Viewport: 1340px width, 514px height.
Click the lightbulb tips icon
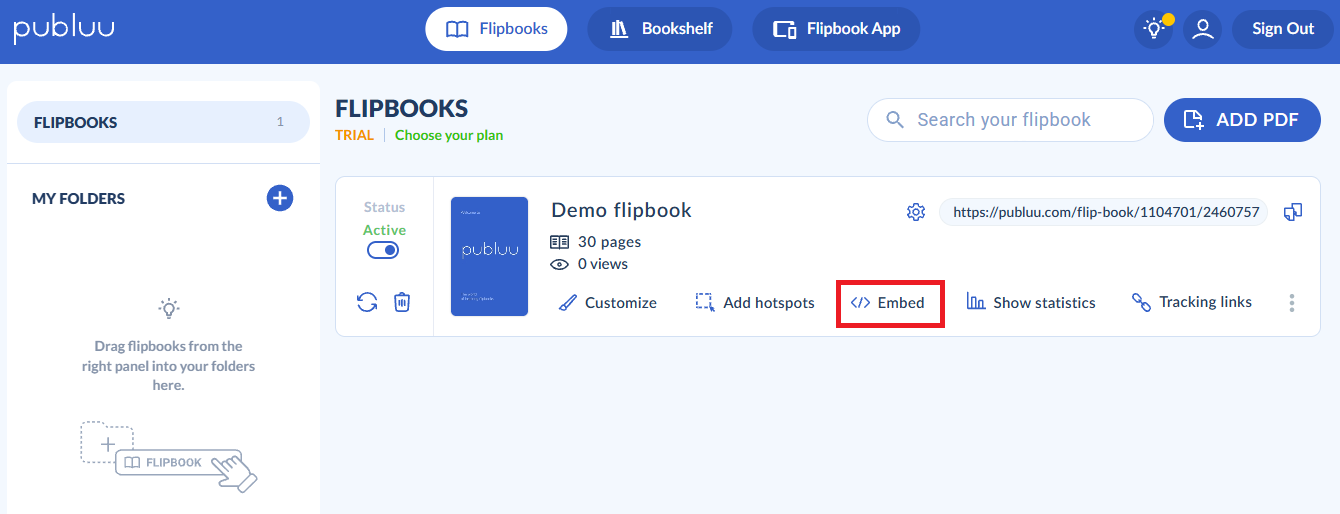[x=1154, y=29]
